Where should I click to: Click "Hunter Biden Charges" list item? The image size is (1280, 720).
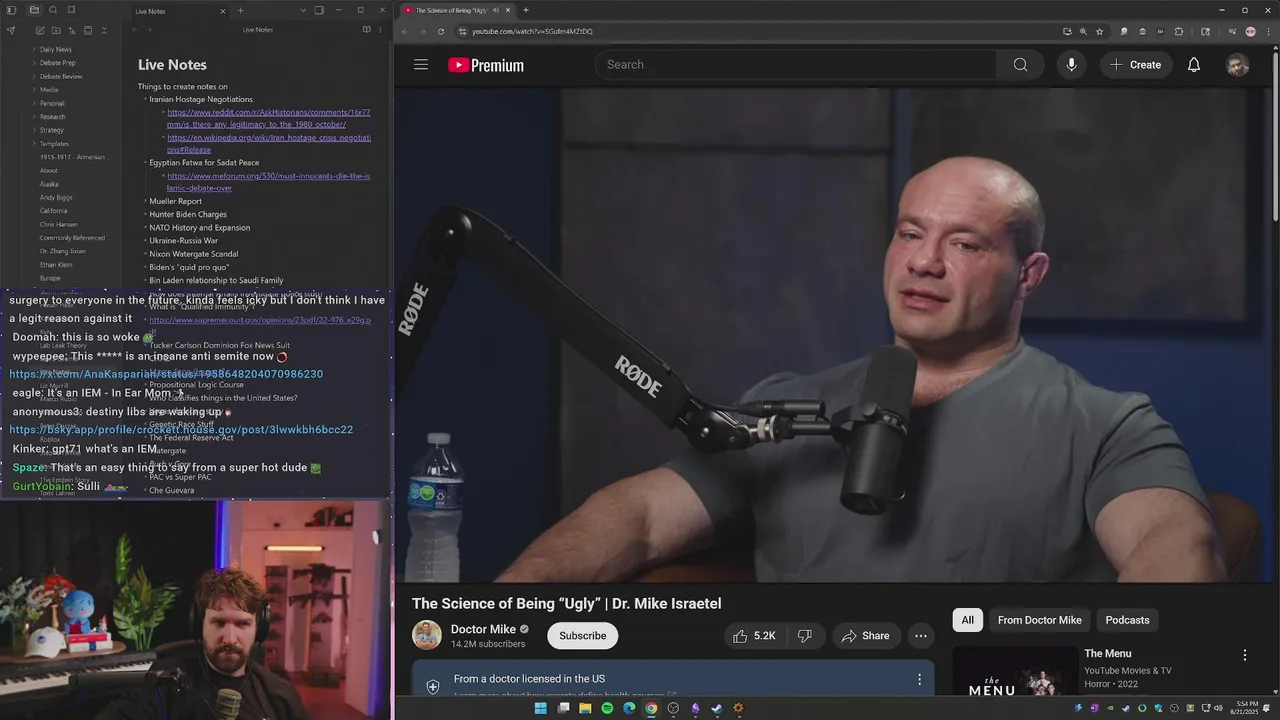tap(188, 214)
